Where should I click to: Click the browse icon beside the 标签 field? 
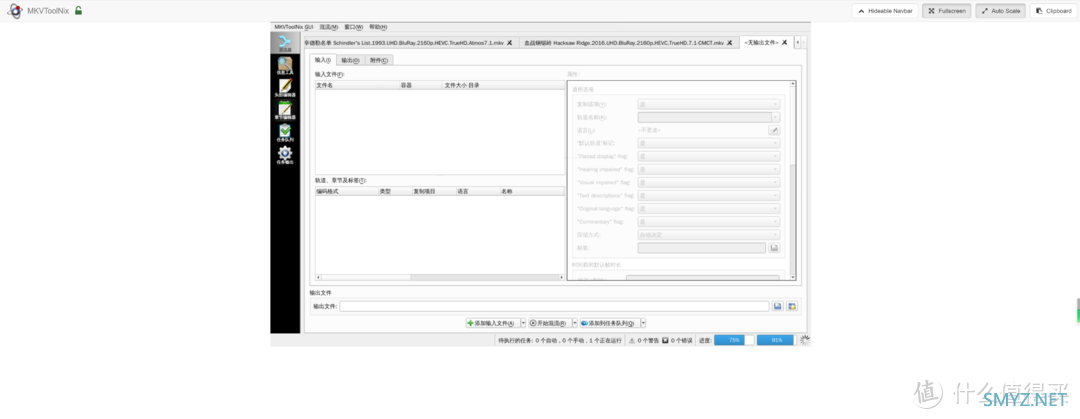pyautogui.click(x=773, y=247)
